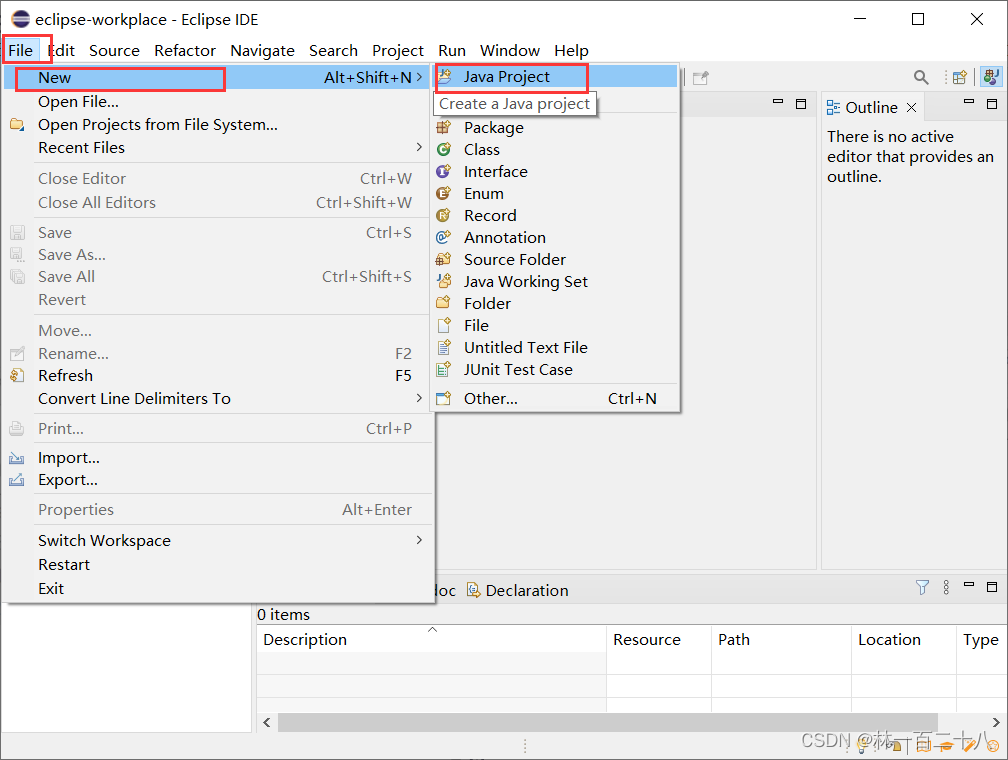Click the Import icon in File menu
The width and height of the screenshot is (1008, 760).
pyautogui.click(x=17, y=458)
